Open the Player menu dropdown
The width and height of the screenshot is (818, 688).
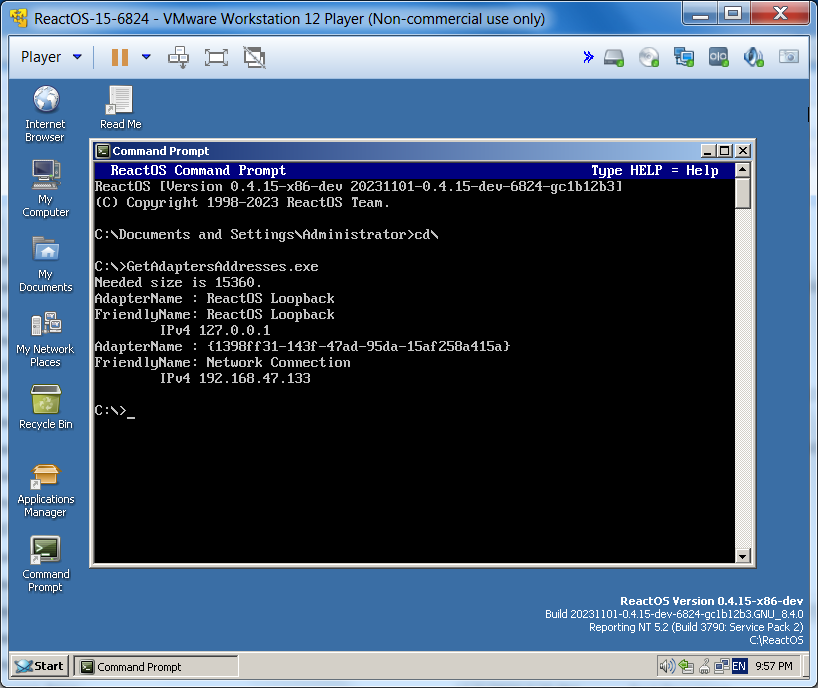[51, 57]
